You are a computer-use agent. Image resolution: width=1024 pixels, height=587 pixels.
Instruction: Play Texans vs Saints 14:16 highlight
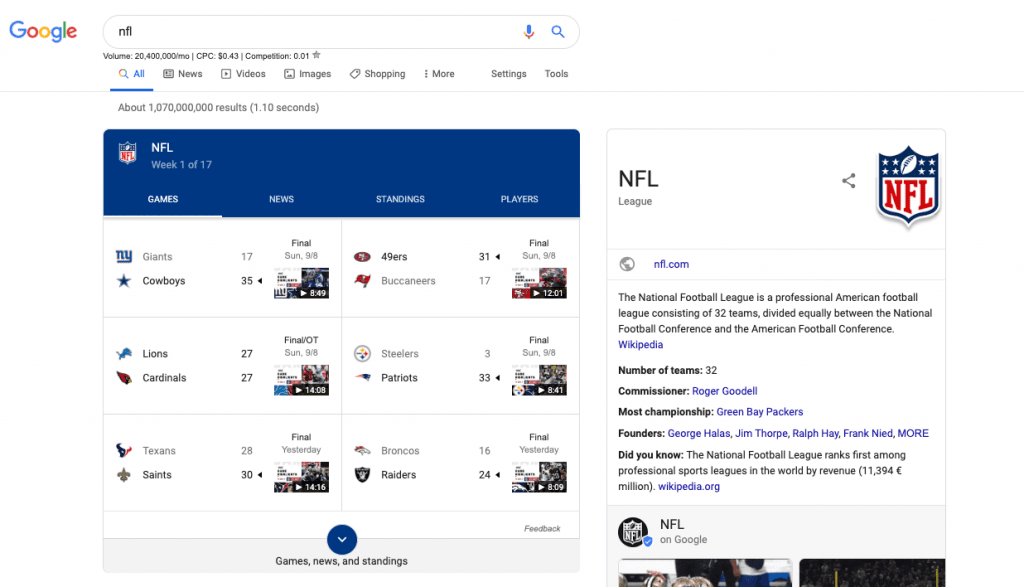click(301, 477)
